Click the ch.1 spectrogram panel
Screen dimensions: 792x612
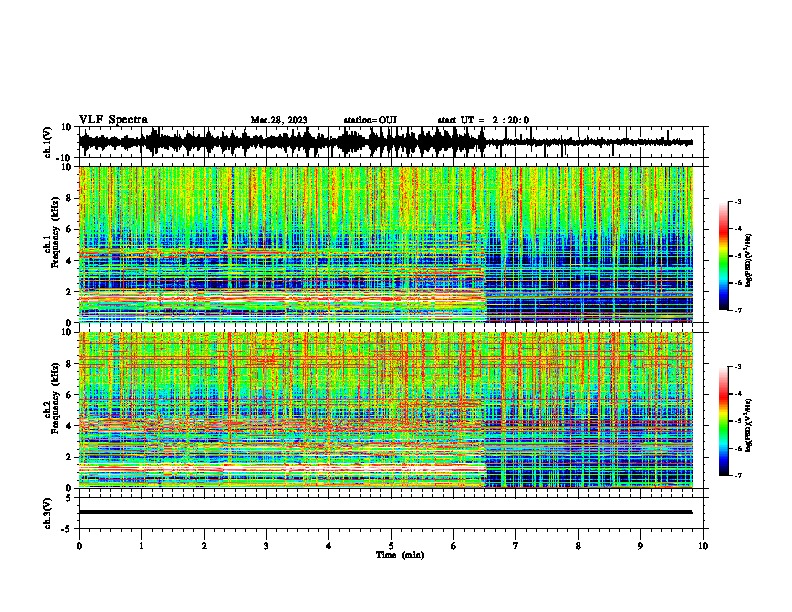pyautogui.click(x=385, y=244)
